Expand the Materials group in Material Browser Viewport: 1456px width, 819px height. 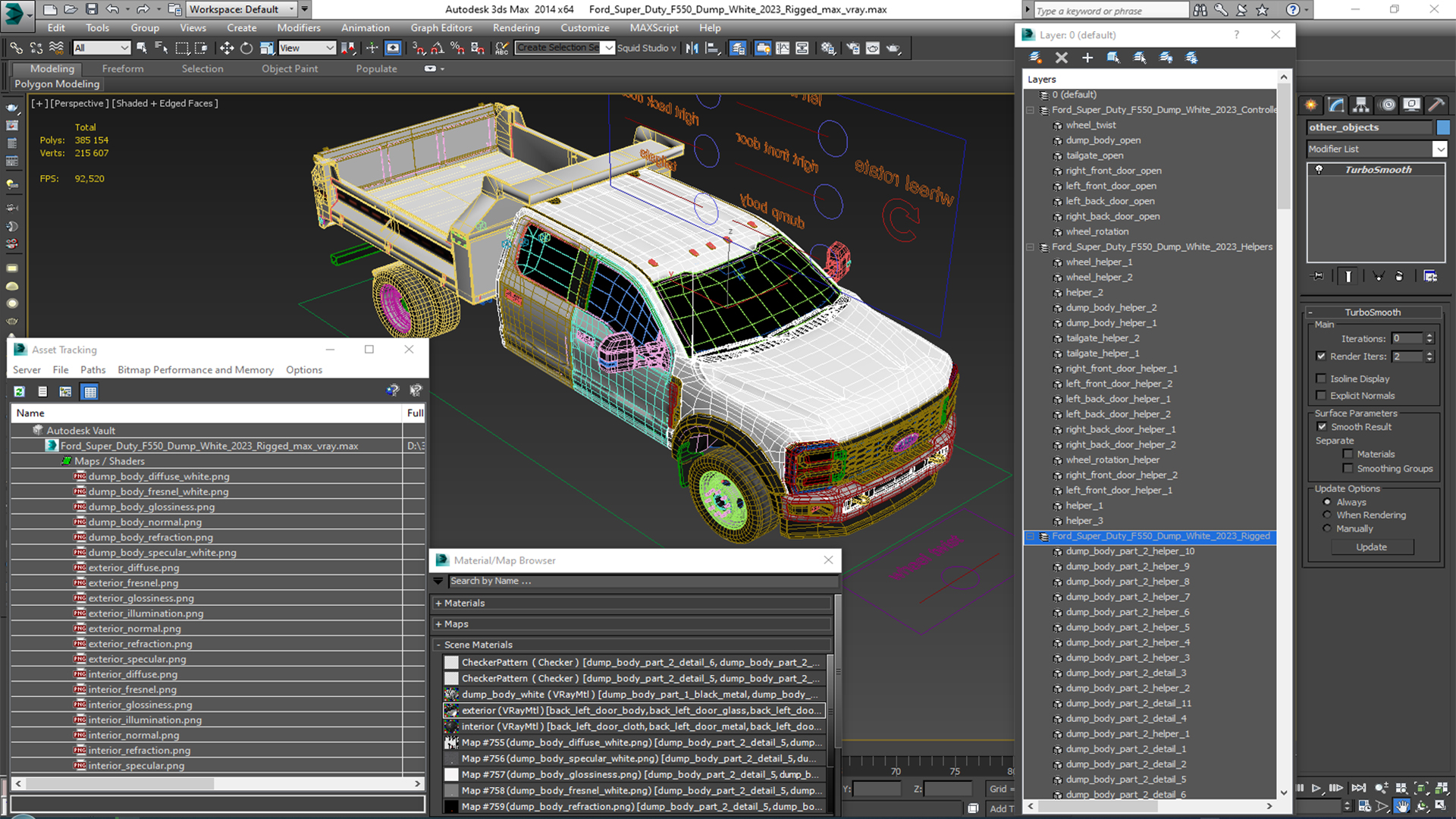pos(438,604)
